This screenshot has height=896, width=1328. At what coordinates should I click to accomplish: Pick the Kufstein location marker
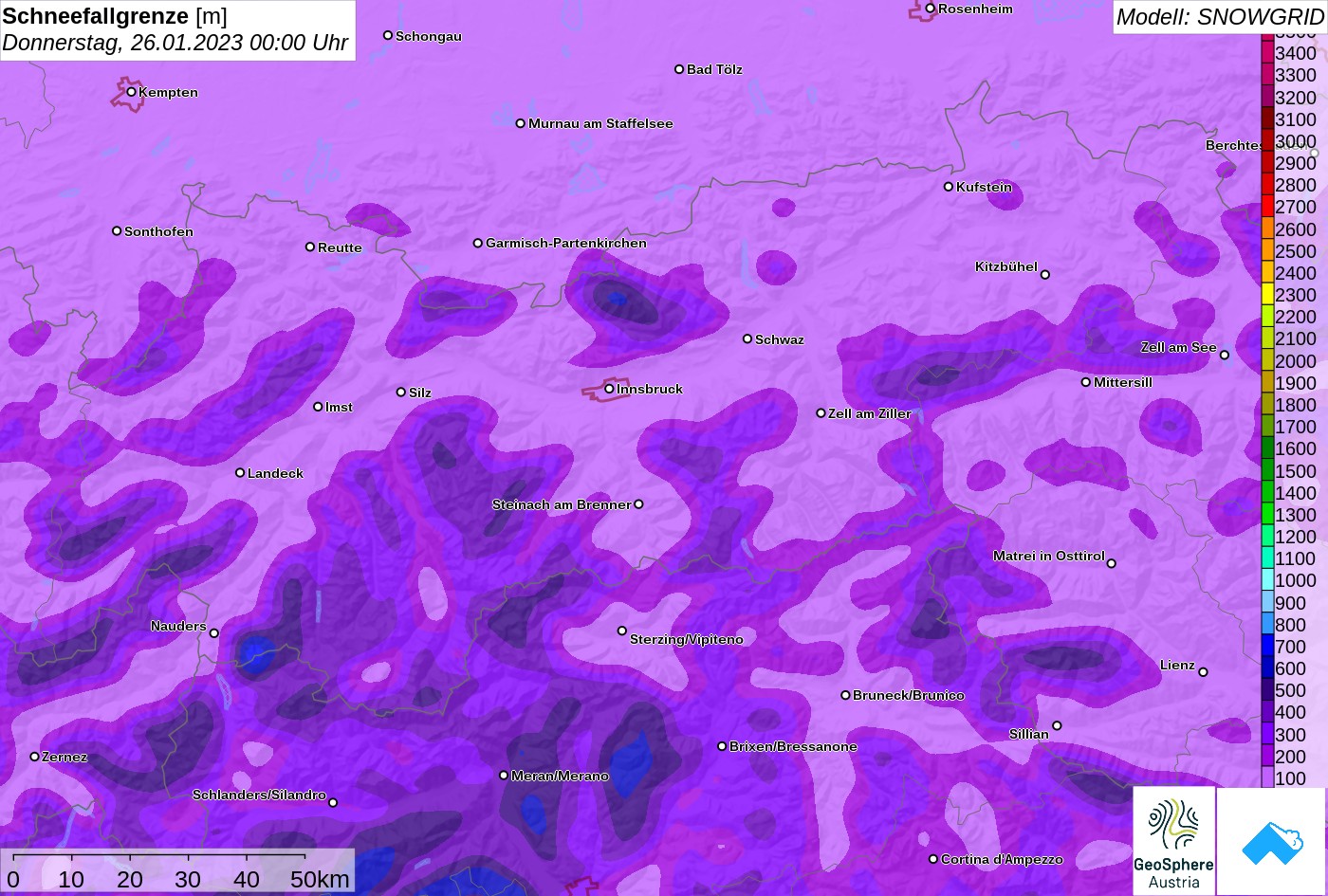click(x=949, y=187)
